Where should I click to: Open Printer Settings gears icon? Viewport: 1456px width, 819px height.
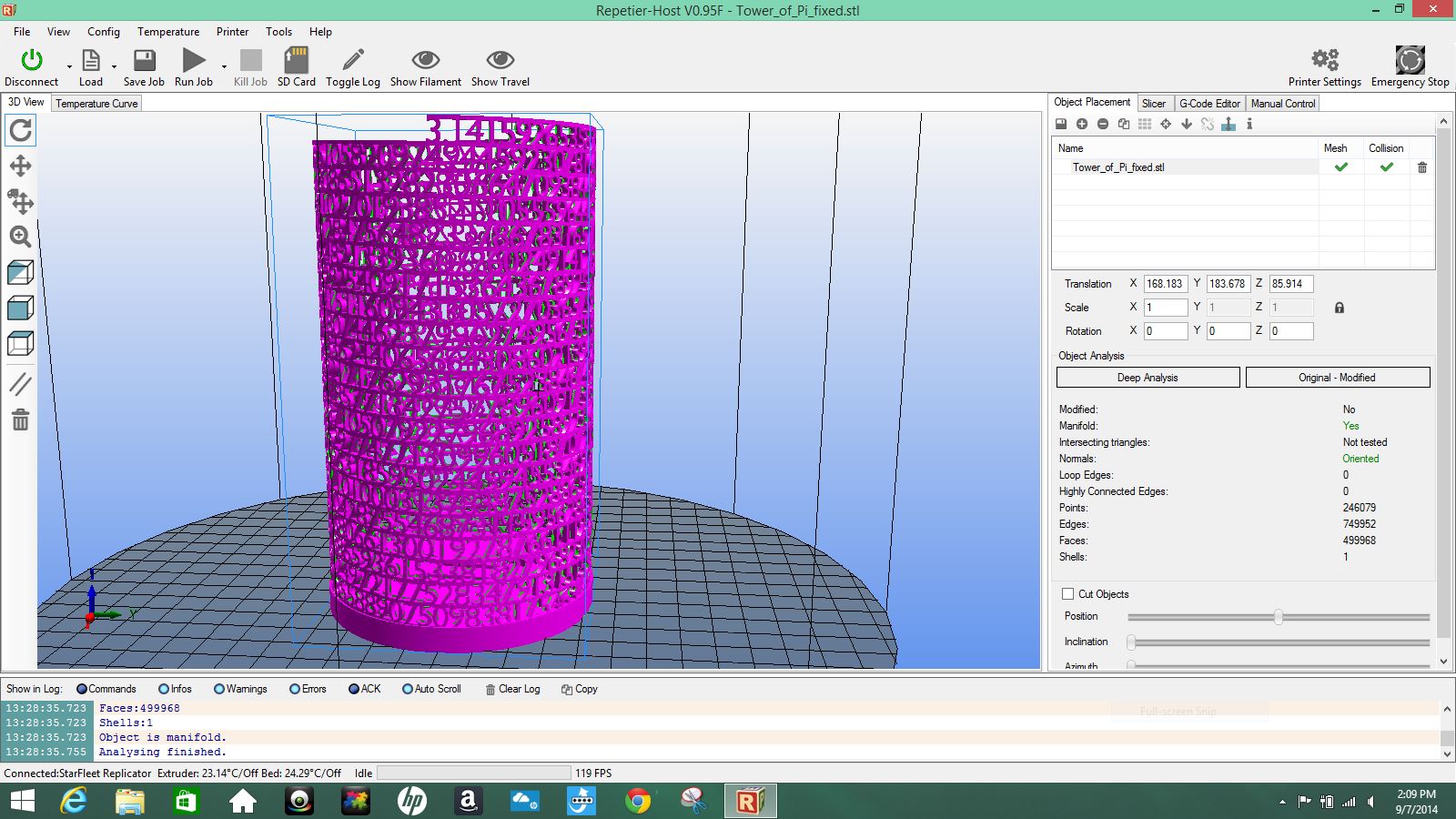coord(1324,61)
